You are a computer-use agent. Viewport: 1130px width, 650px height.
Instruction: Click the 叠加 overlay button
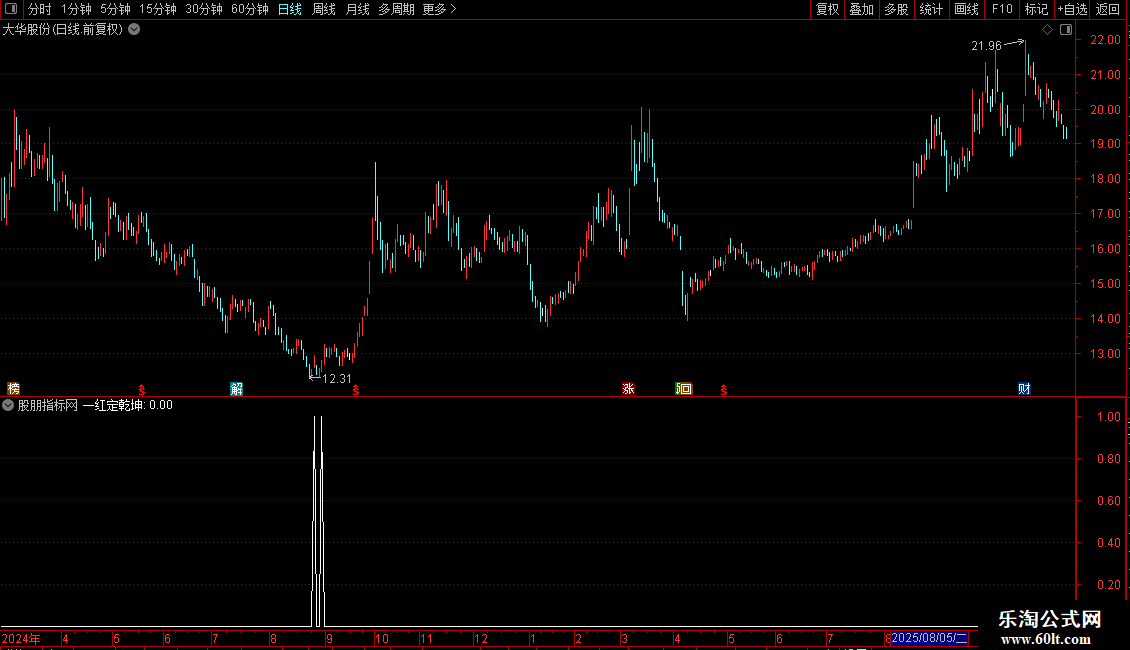862,9
